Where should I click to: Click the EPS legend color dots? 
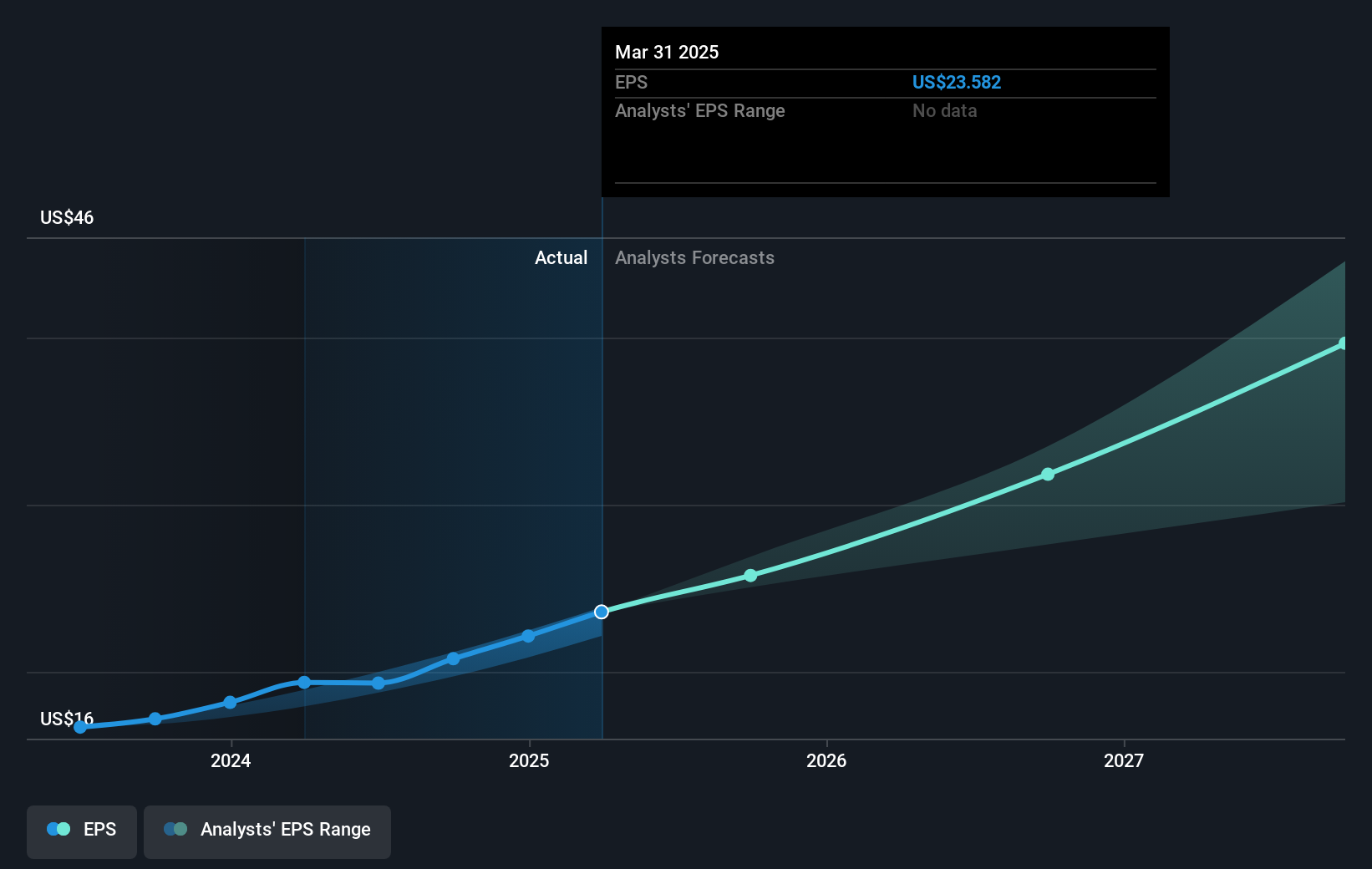coord(58,829)
